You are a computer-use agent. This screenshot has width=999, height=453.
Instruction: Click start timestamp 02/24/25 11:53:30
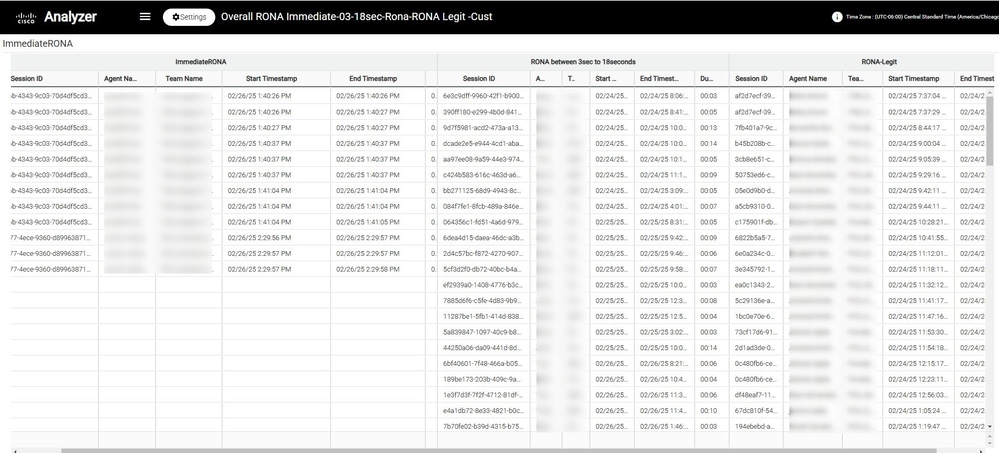click(917, 332)
